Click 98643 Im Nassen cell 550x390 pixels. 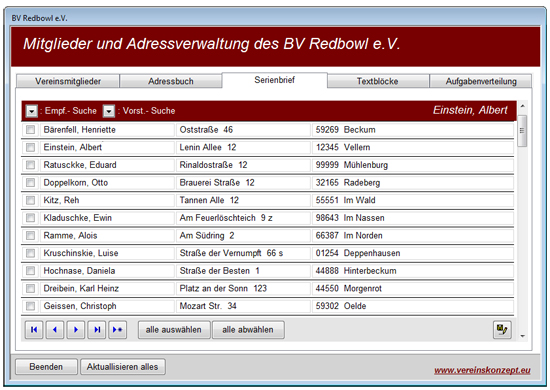tap(413, 218)
